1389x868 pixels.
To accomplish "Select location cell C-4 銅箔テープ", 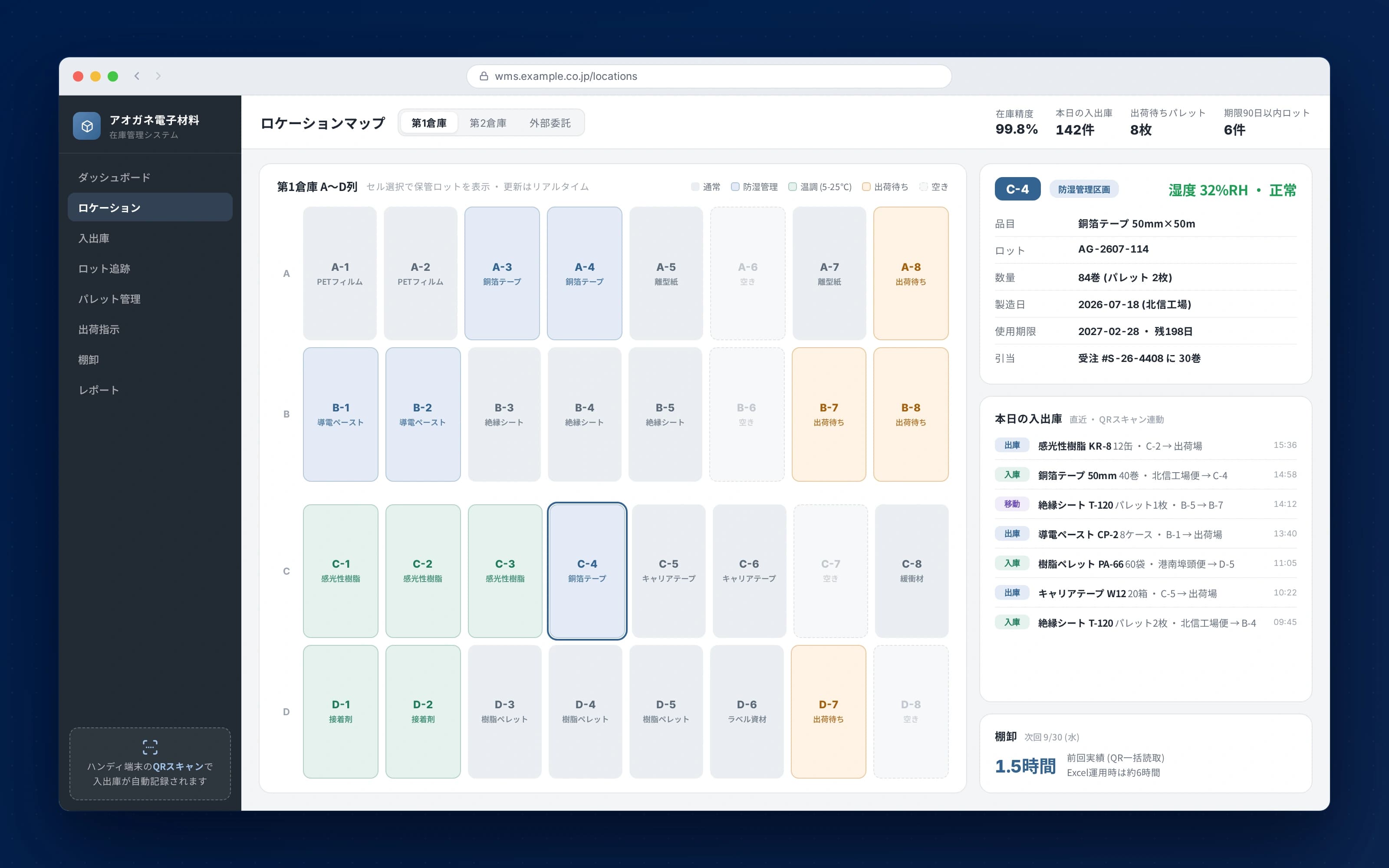I will [x=586, y=571].
